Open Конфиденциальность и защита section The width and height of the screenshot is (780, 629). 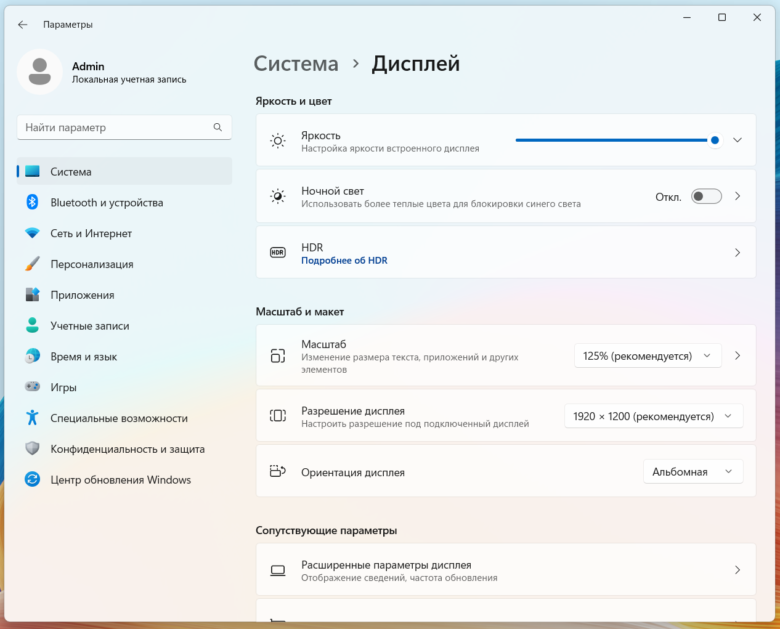click(124, 449)
